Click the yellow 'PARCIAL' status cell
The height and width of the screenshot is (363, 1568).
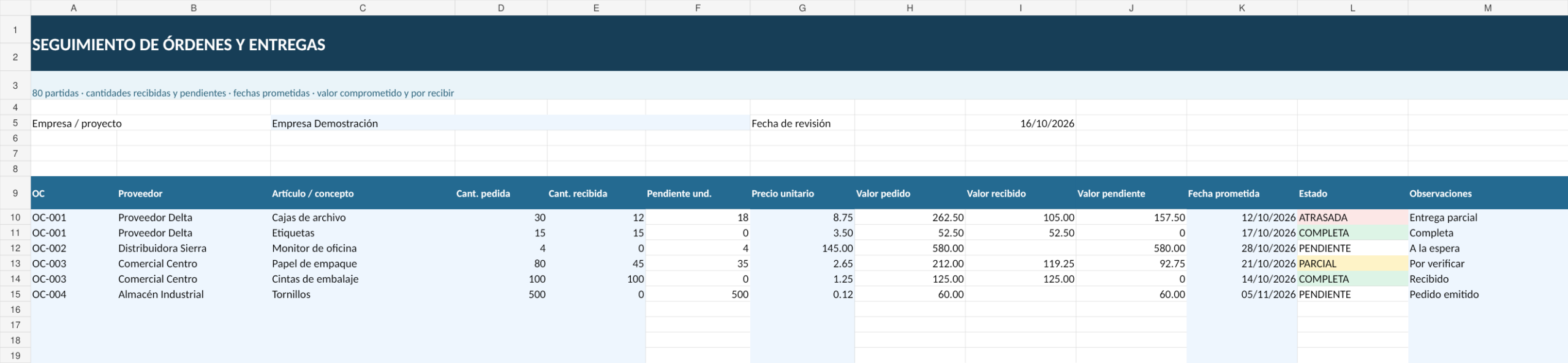pos(1352,264)
